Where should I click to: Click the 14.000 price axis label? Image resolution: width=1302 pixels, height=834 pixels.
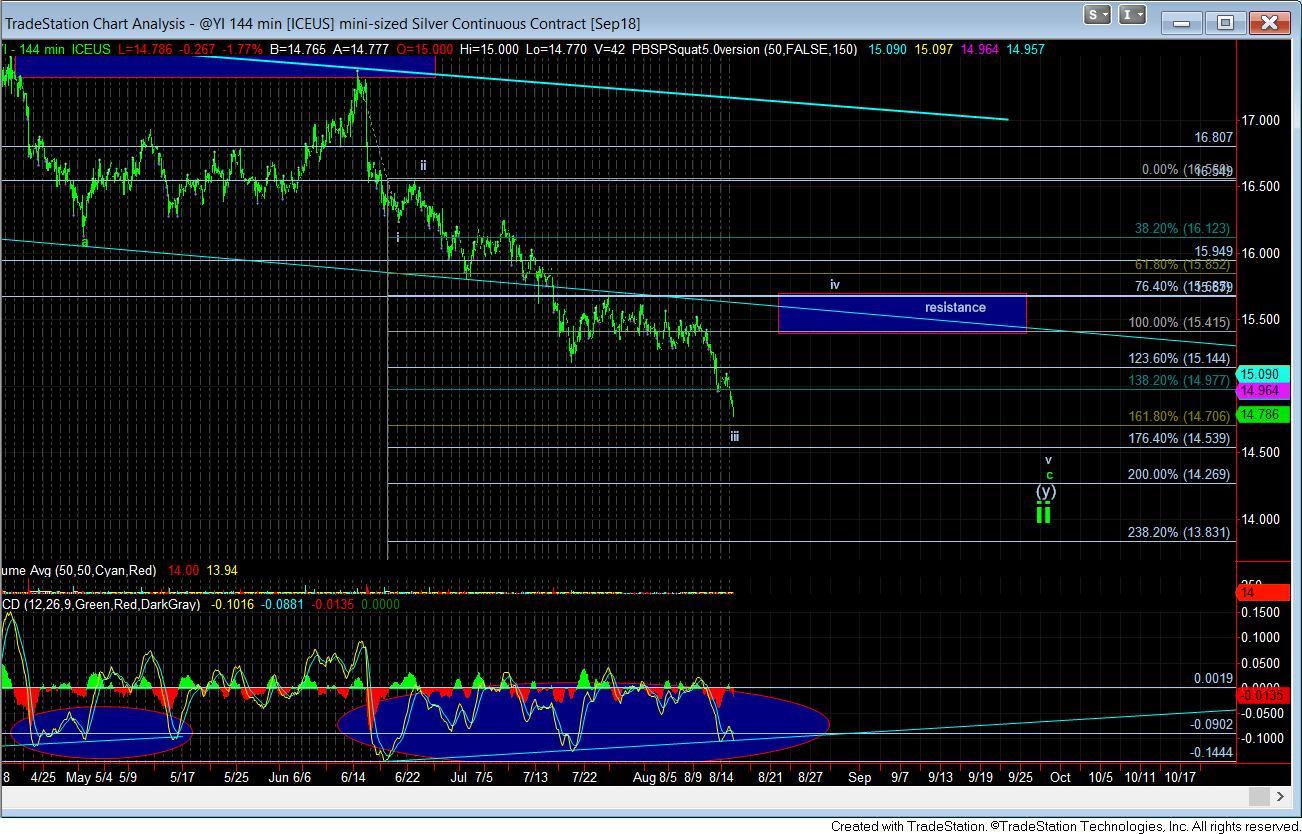(x=1260, y=519)
